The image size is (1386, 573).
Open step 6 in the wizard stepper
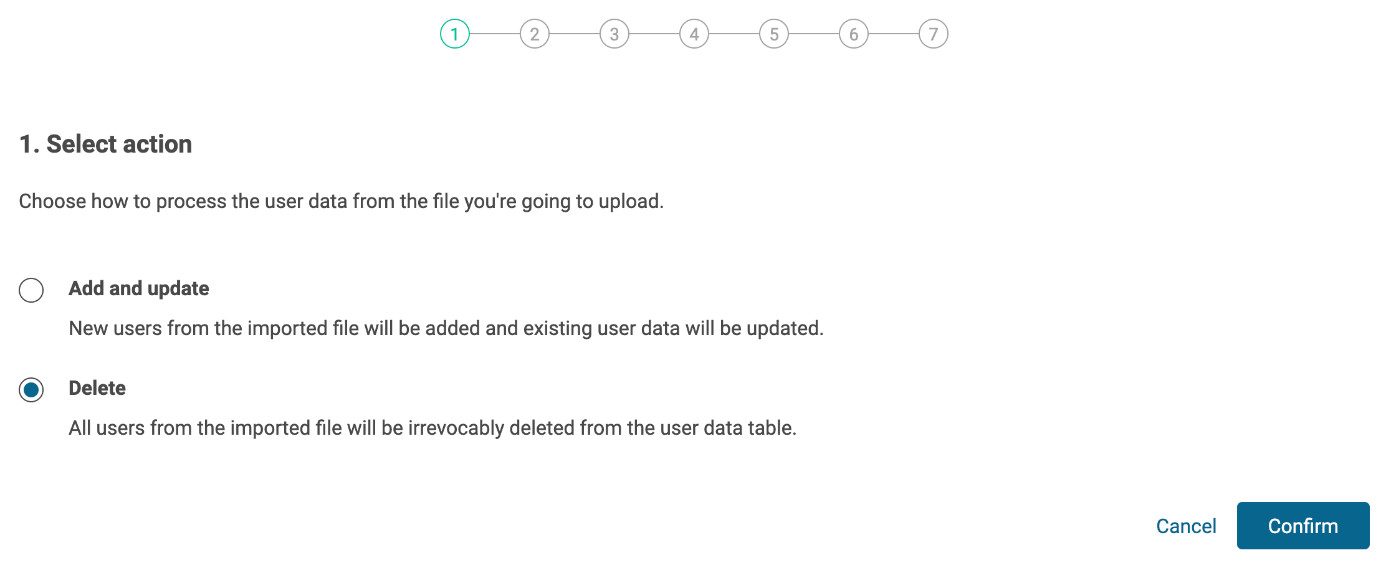pos(853,35)
